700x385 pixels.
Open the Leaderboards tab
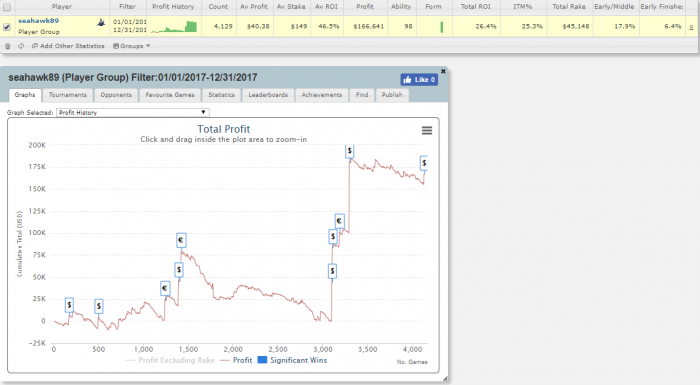tap(268, 95)
